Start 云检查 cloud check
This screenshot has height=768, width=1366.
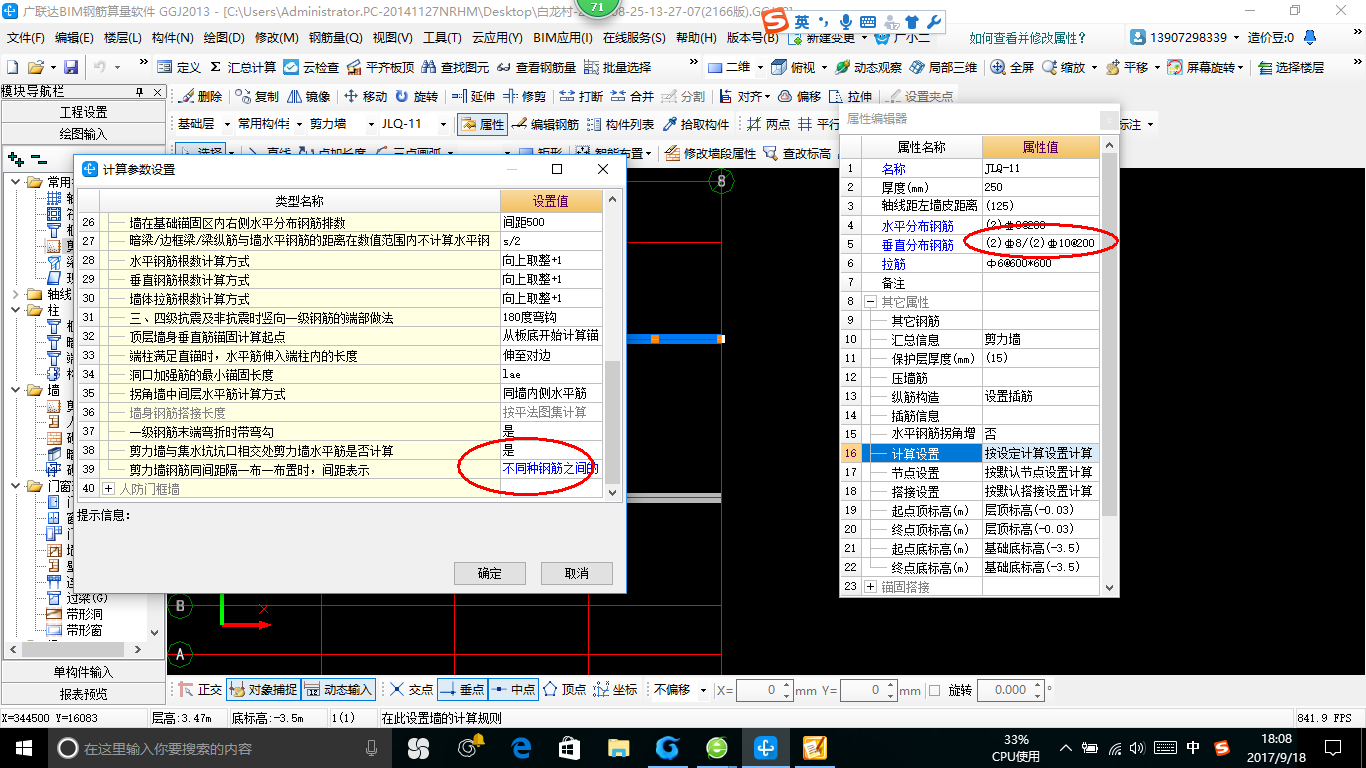pyautogui.click(x=312, y=67)
